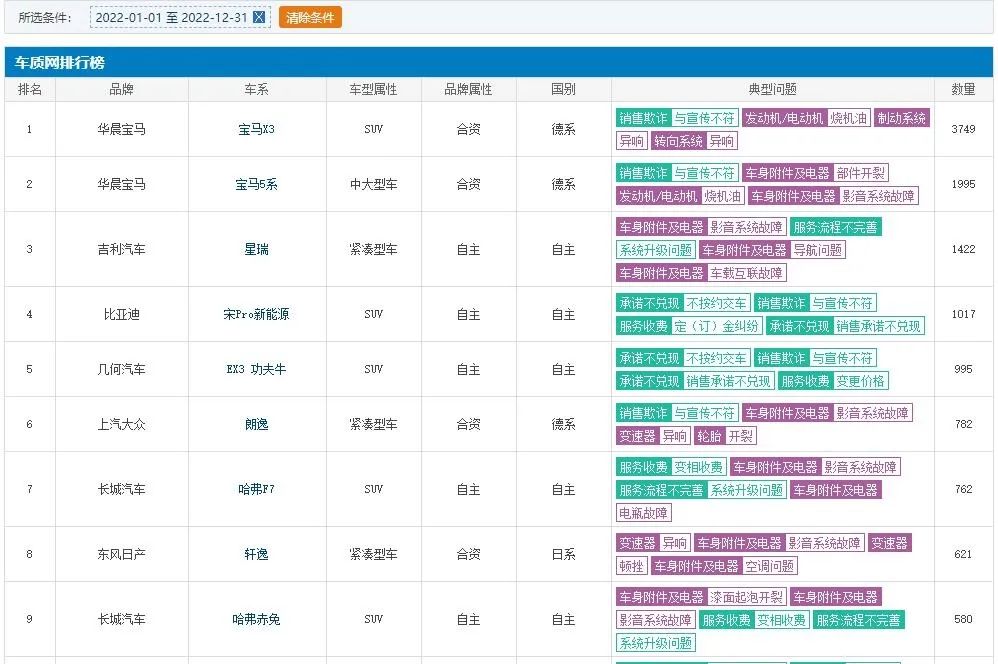
Task: Select the 轩逸 compact car link
Action: (x=256, y=553)
